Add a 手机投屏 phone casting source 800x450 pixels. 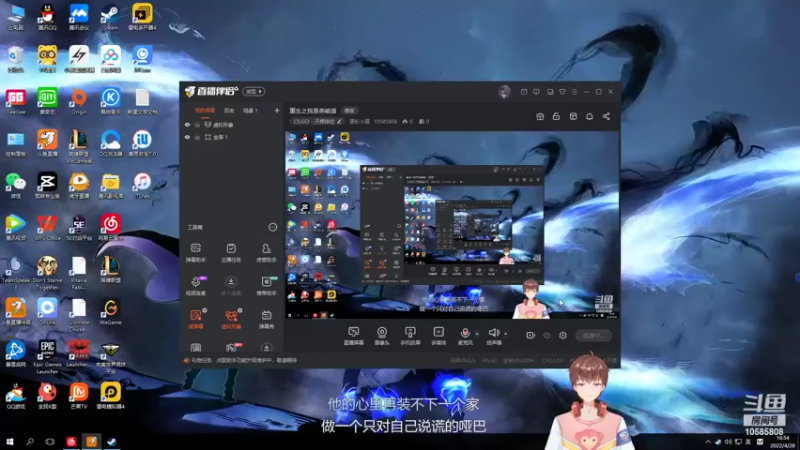coord(410,336)
